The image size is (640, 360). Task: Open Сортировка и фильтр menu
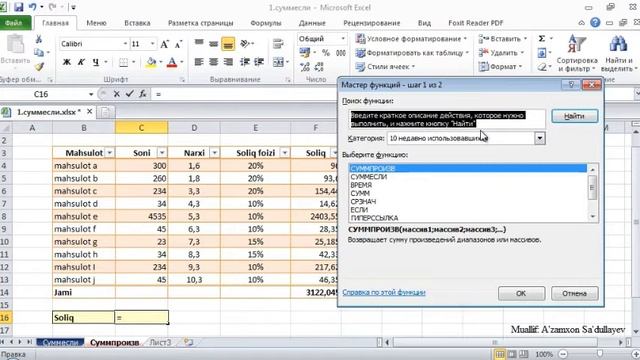(577, 53)
